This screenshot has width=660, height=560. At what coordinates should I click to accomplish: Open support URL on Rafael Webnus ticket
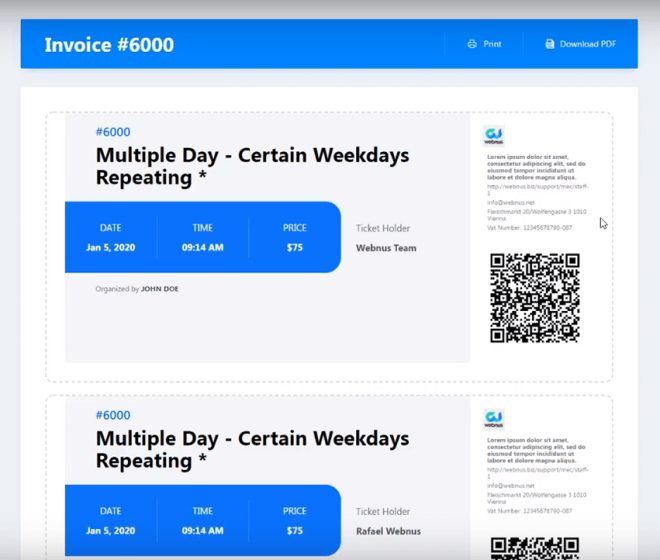point(538,473)
